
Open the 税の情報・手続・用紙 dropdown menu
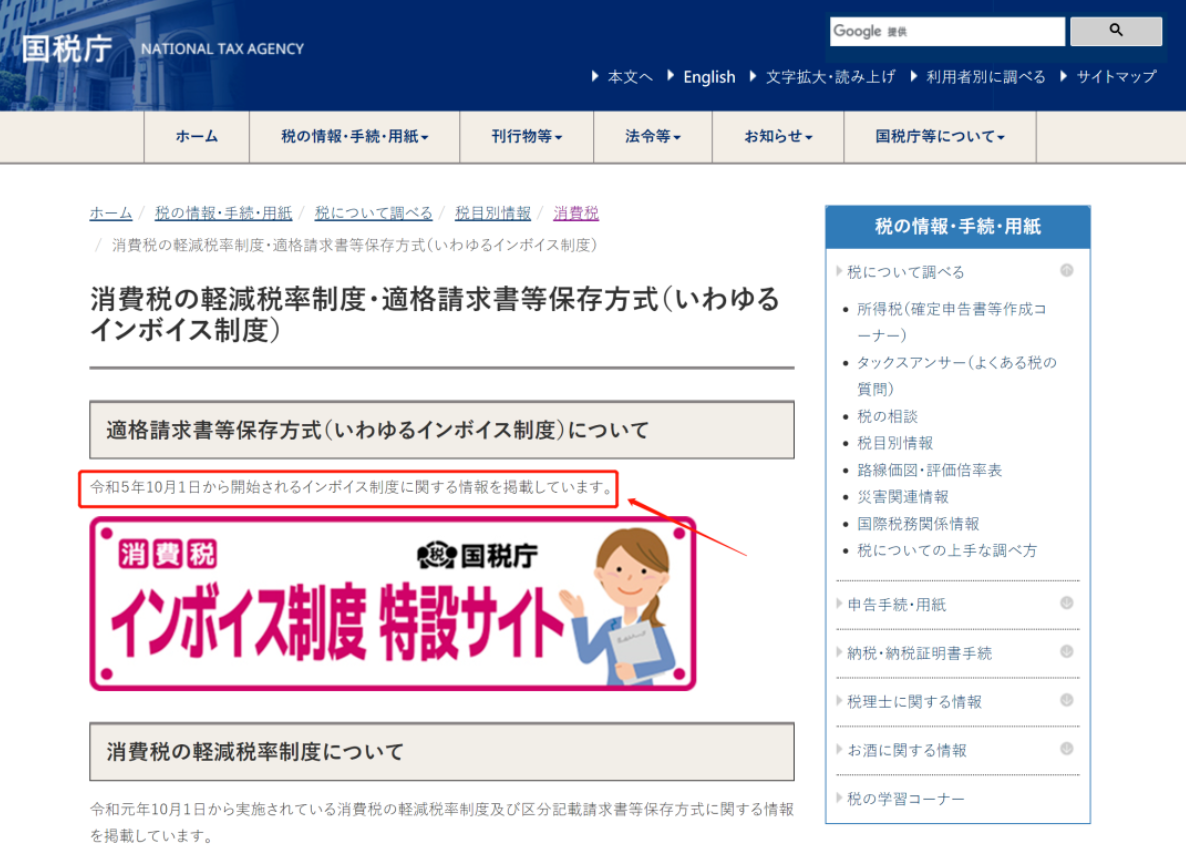353,137
